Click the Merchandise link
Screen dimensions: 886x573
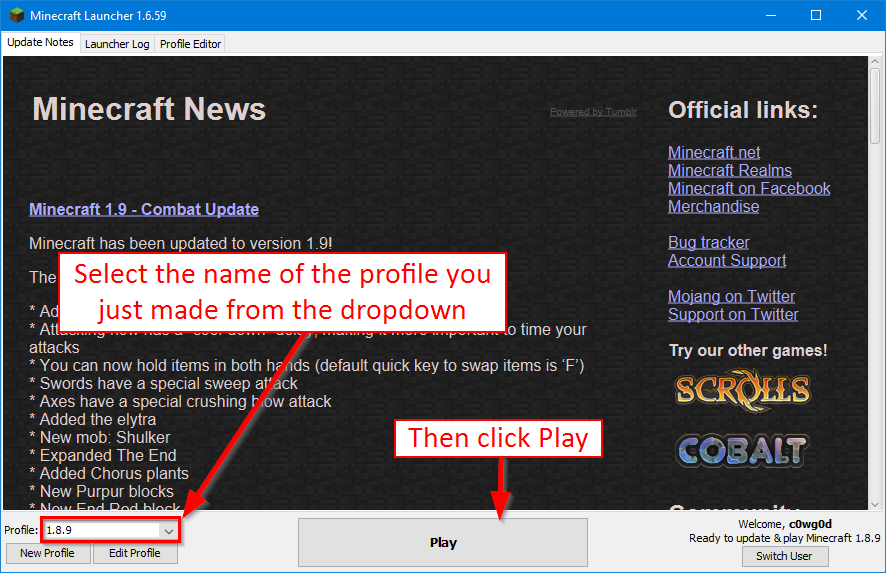(714, 207)
